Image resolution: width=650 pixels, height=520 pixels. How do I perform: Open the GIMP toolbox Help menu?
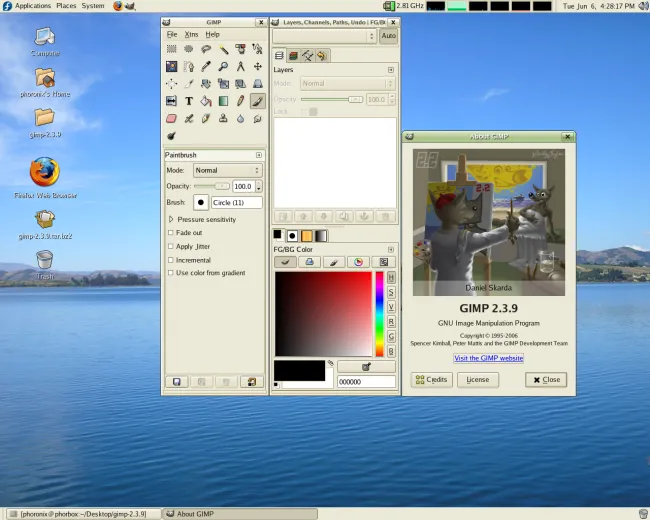(212, 34)
